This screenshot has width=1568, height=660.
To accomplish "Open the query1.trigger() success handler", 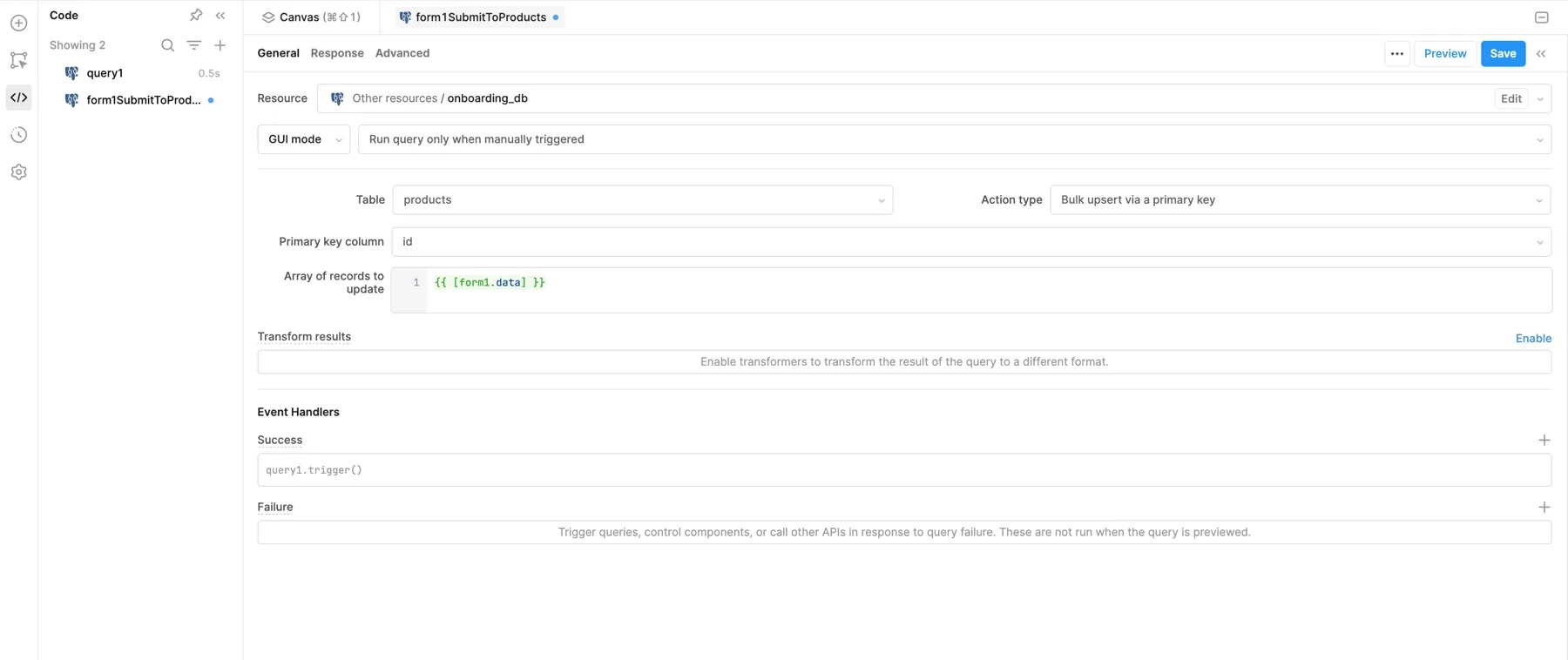I will tap(904, 470).
